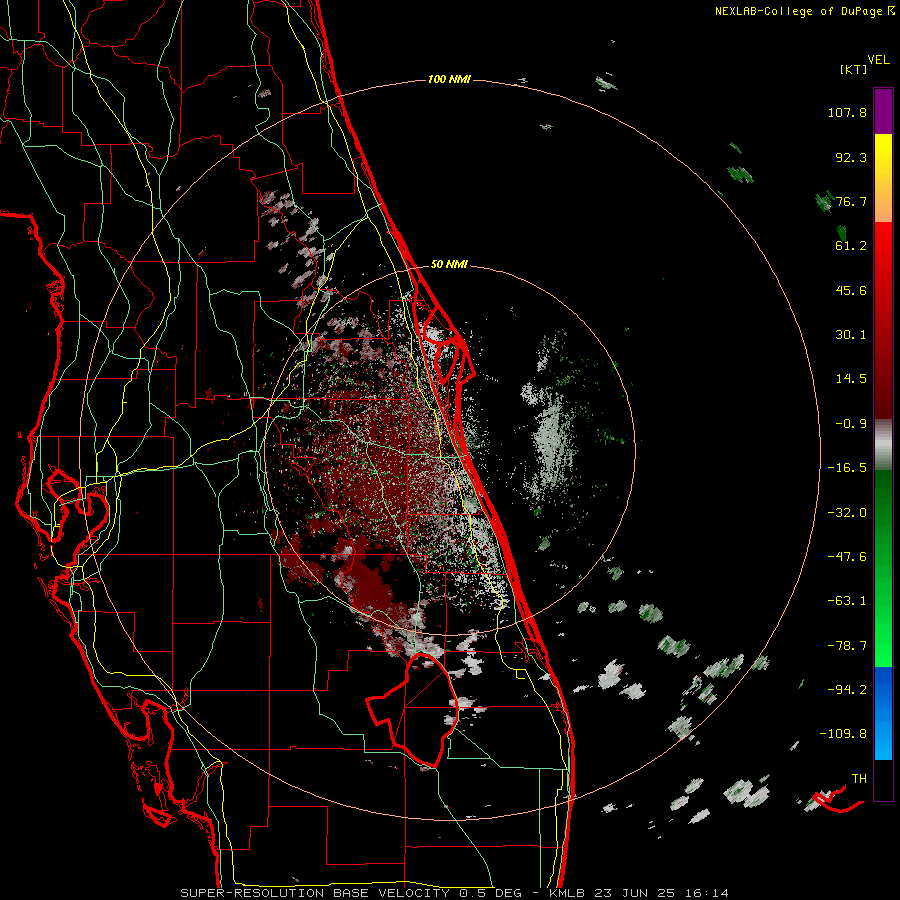Click the -63.1 velocity scale value
This screenshot has height=900, width=900.
(x=847, y=601)
